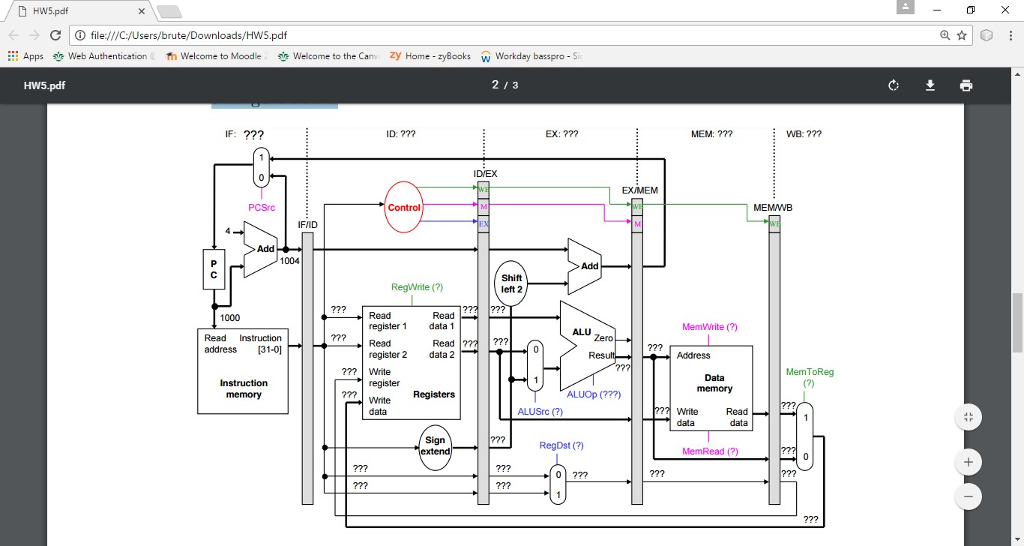This screenshot has height=546, width=1024.
Task: Open the browser zoom indicator
Action: pyautogui.click(x=944, y=35)
